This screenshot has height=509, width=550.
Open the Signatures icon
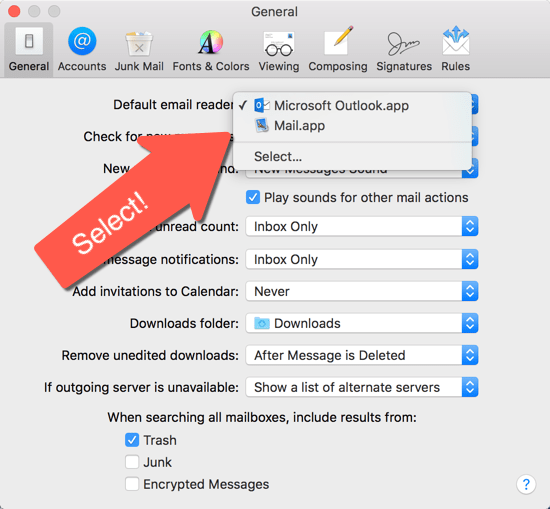tap(404, 43)
